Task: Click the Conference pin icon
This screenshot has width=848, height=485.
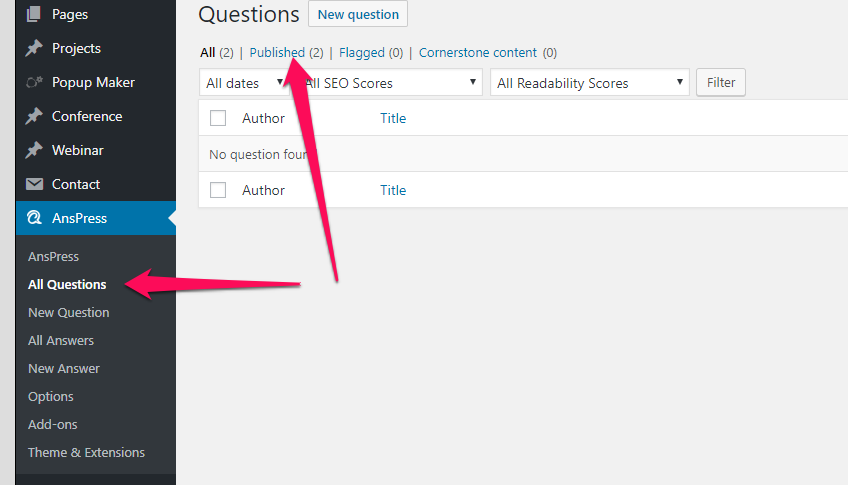Action: pos(34,116)
